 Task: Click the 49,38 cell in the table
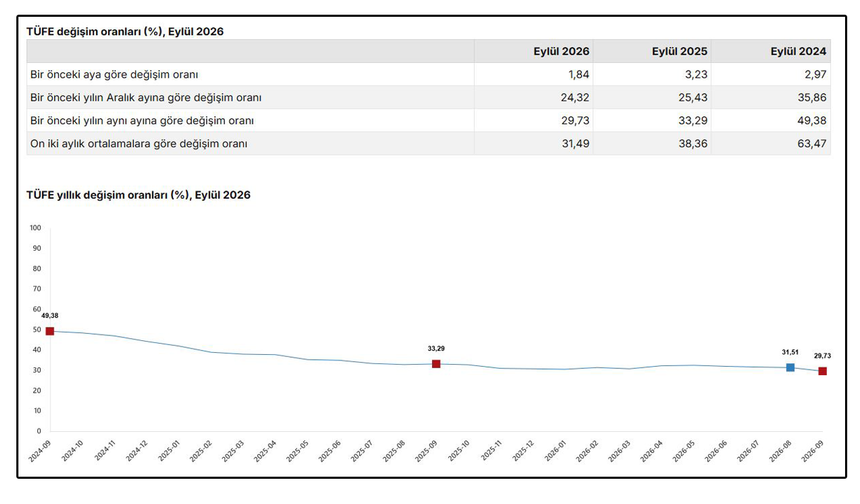[812, 121]
